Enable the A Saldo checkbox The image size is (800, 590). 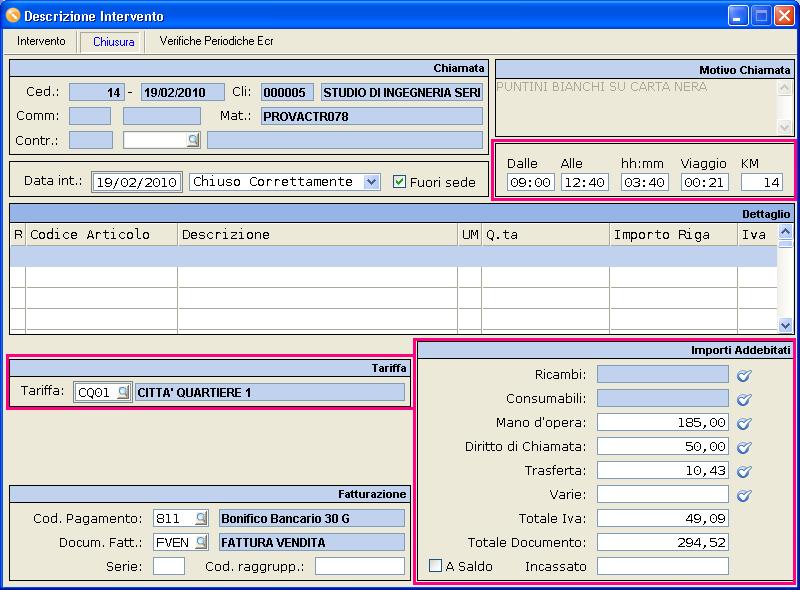[435, 566]
